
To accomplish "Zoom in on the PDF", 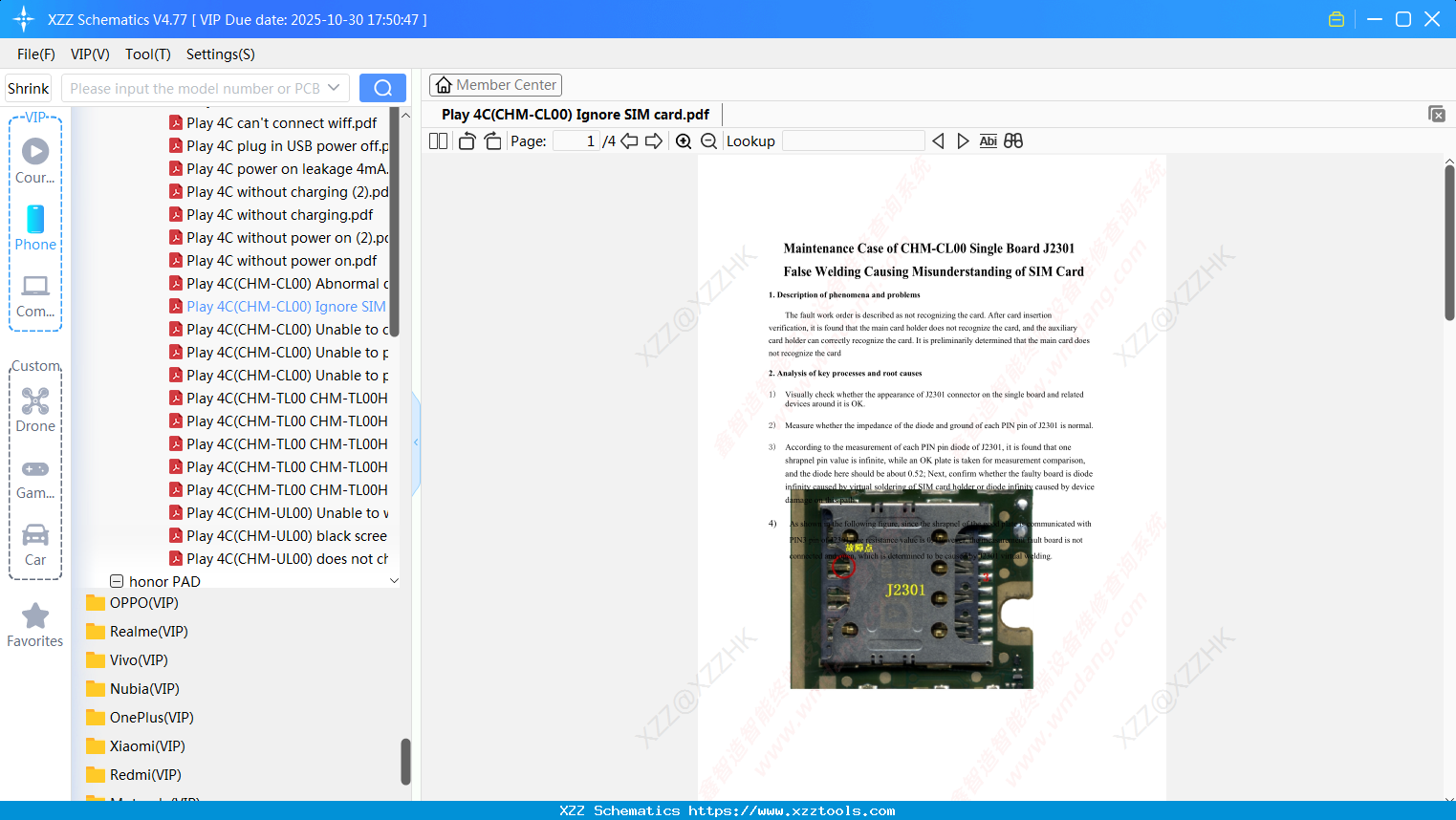I will tap(684, 141).
